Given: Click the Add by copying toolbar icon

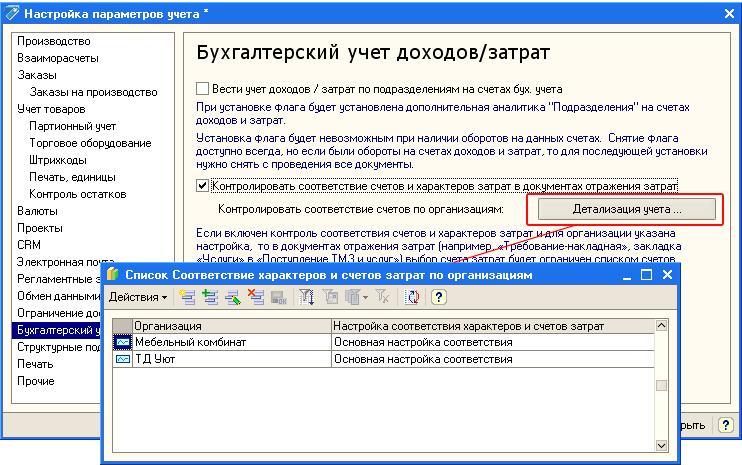Looking at the screenshot, I should click(x=209, y=297).
